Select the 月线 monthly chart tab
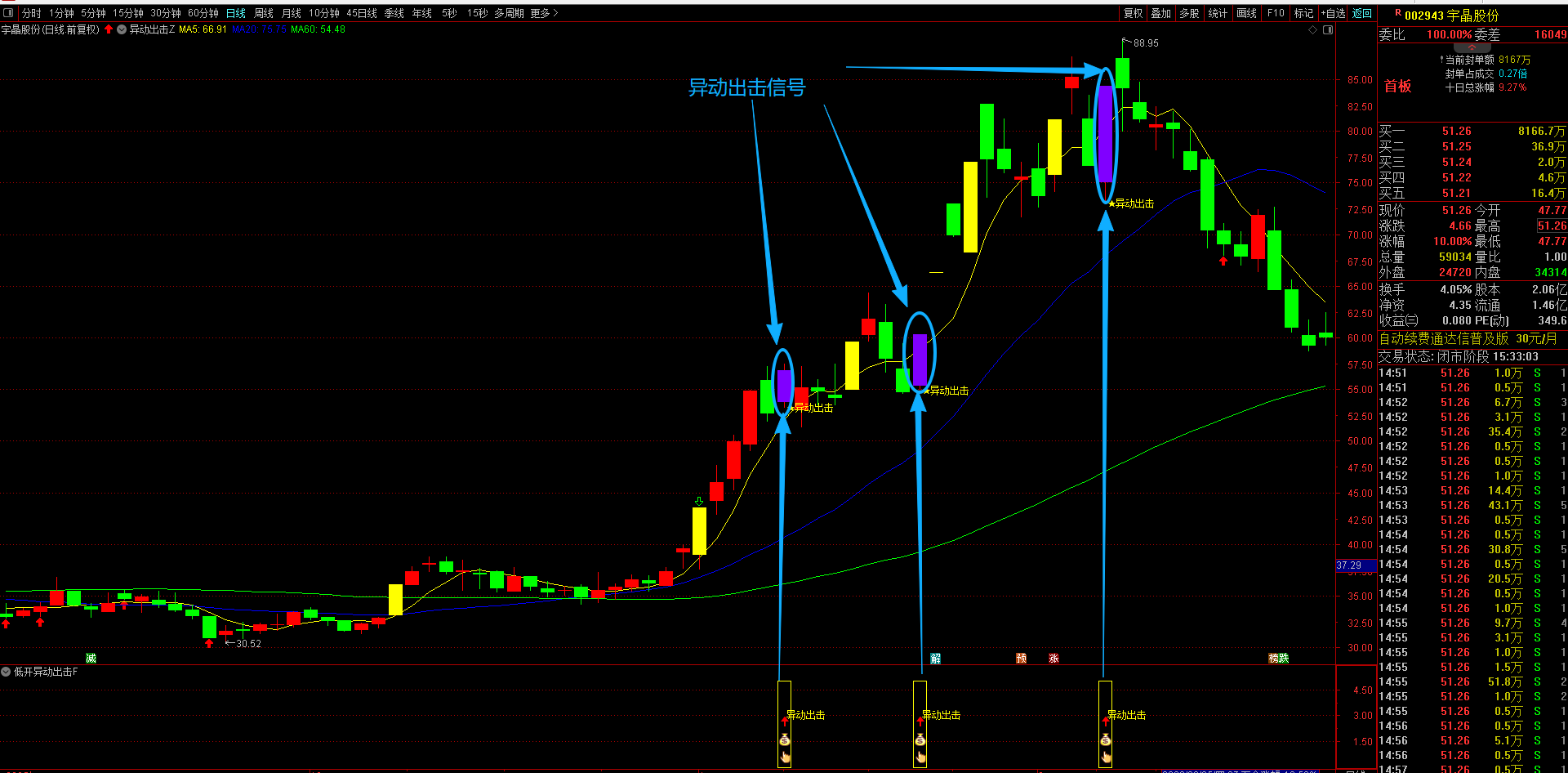This screenshot has width=1568, height=773. 292,13
